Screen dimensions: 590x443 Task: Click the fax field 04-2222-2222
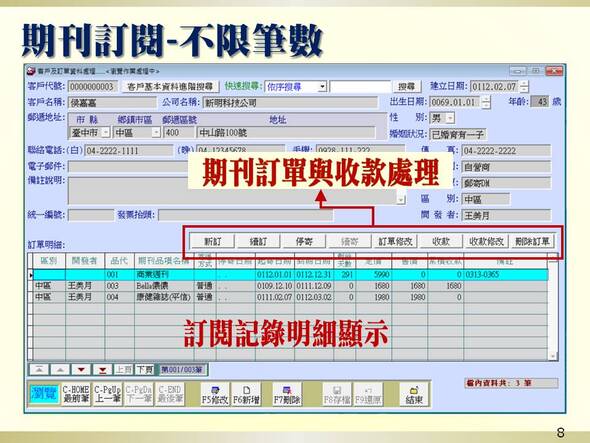[506, 151]
